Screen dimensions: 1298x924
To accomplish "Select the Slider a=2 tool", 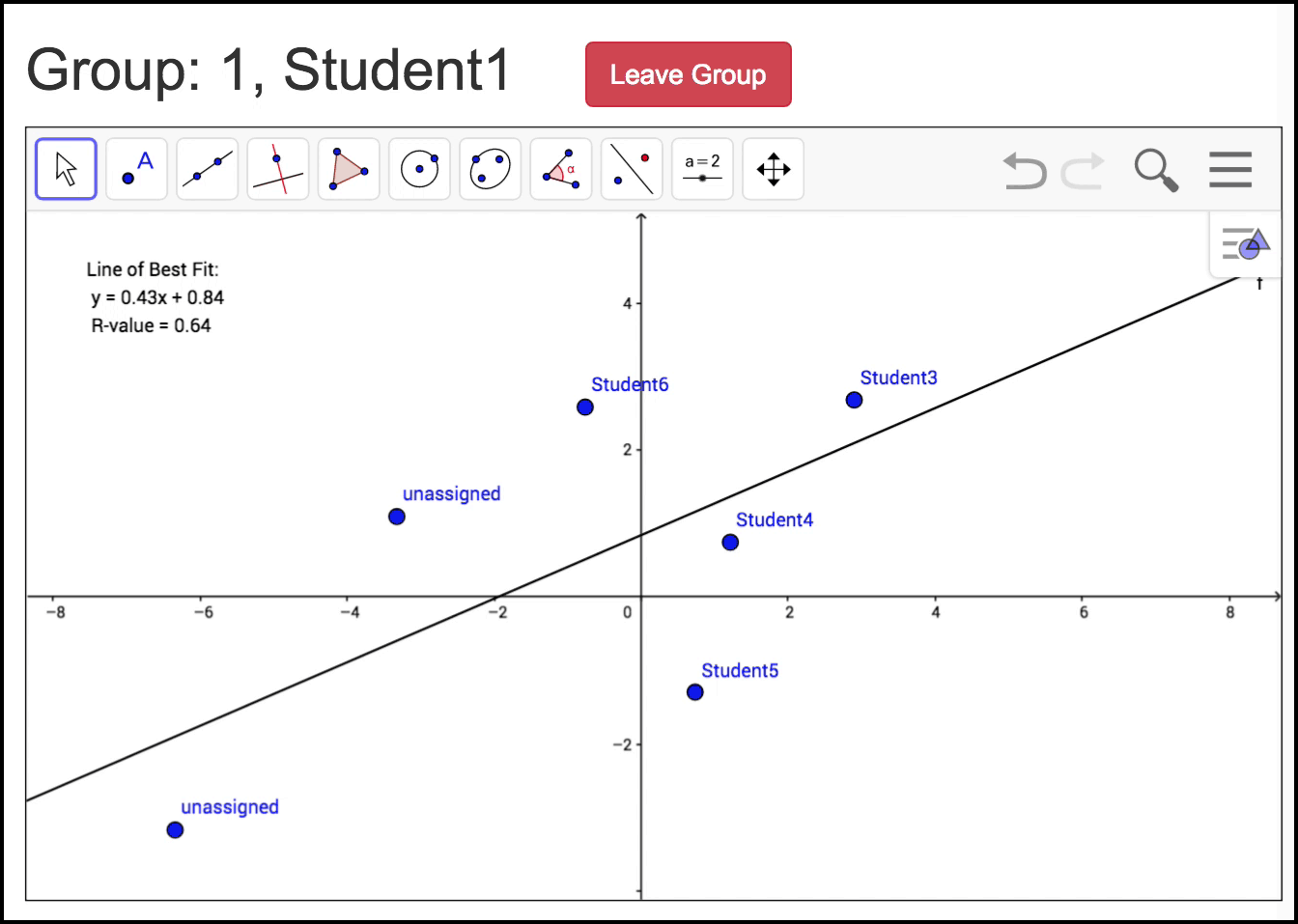I will [702, 169].
